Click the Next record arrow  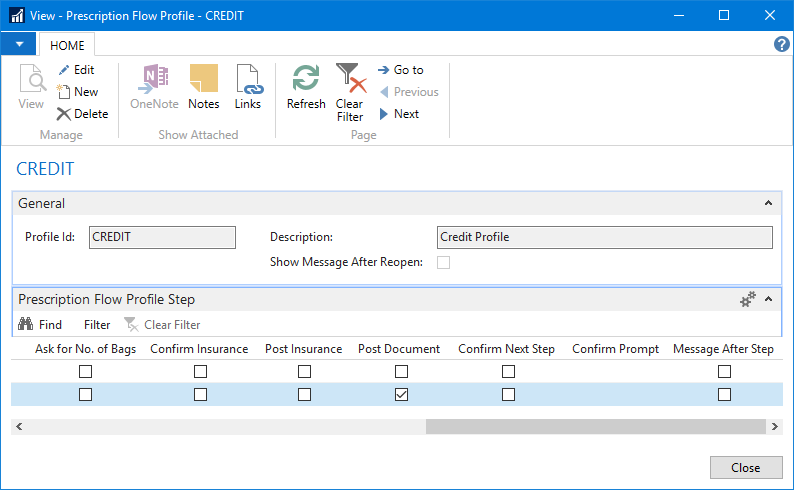point(384,114)
